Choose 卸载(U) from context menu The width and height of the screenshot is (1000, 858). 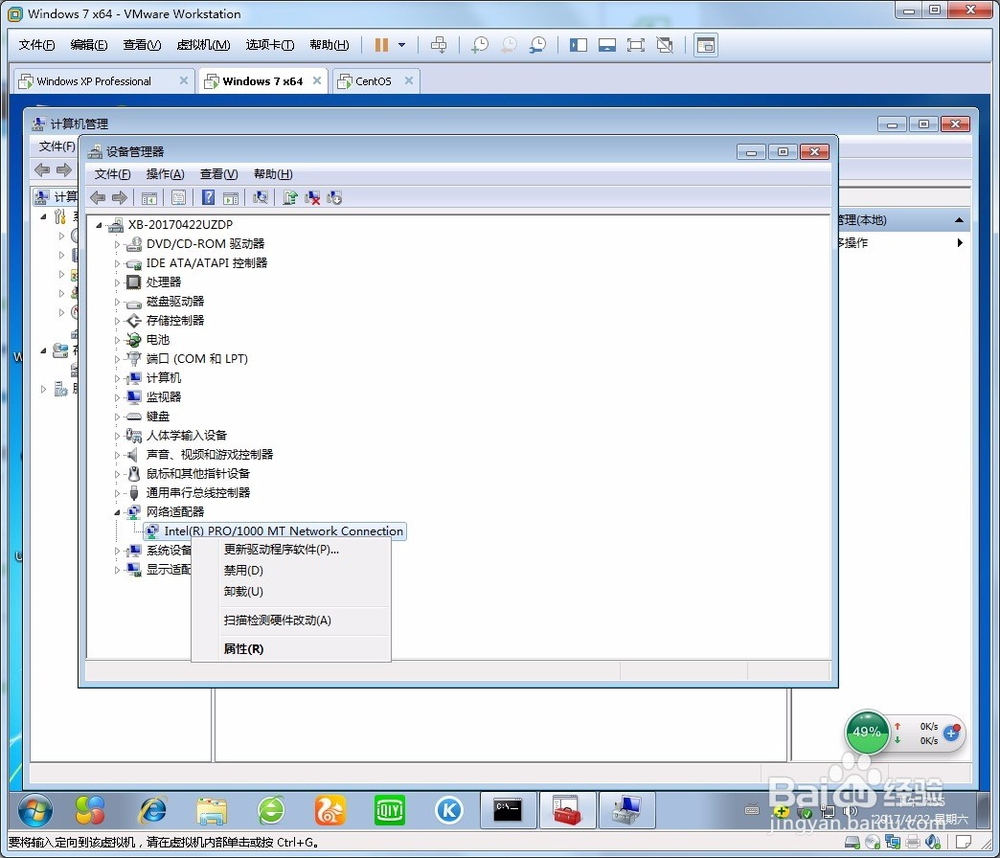pos(291,591)
